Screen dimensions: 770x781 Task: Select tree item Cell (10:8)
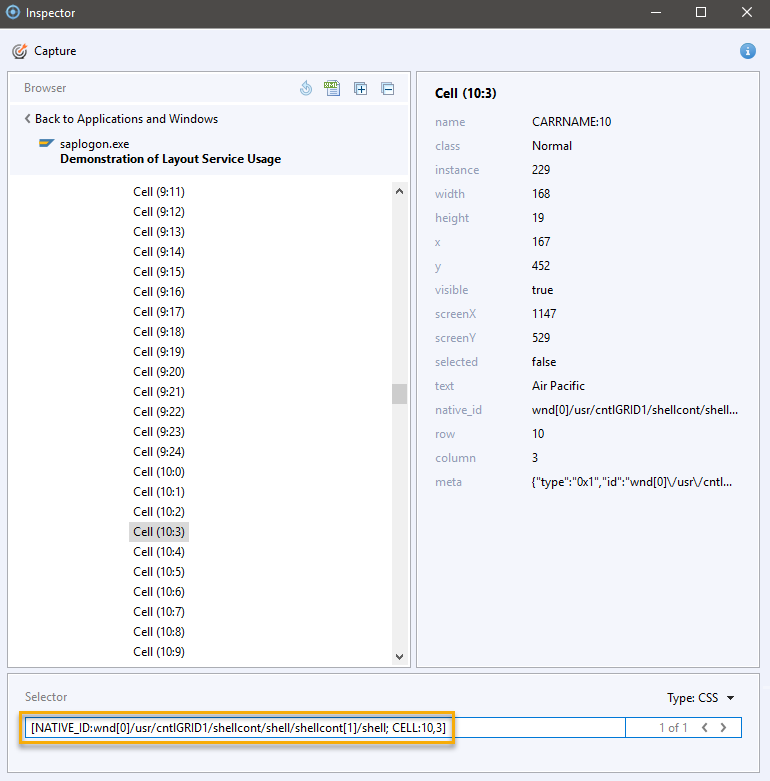pyautogui.click(x=159, y=632)
